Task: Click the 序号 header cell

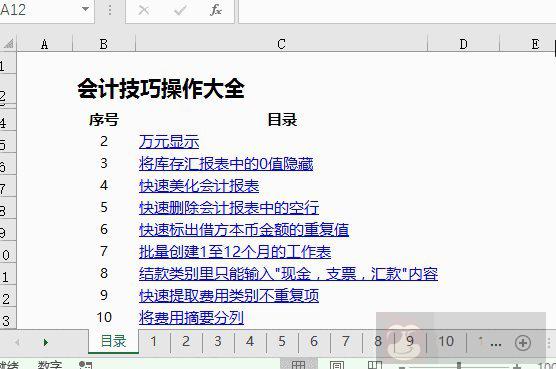Action: pyautogui.click(x=104, y=120)
